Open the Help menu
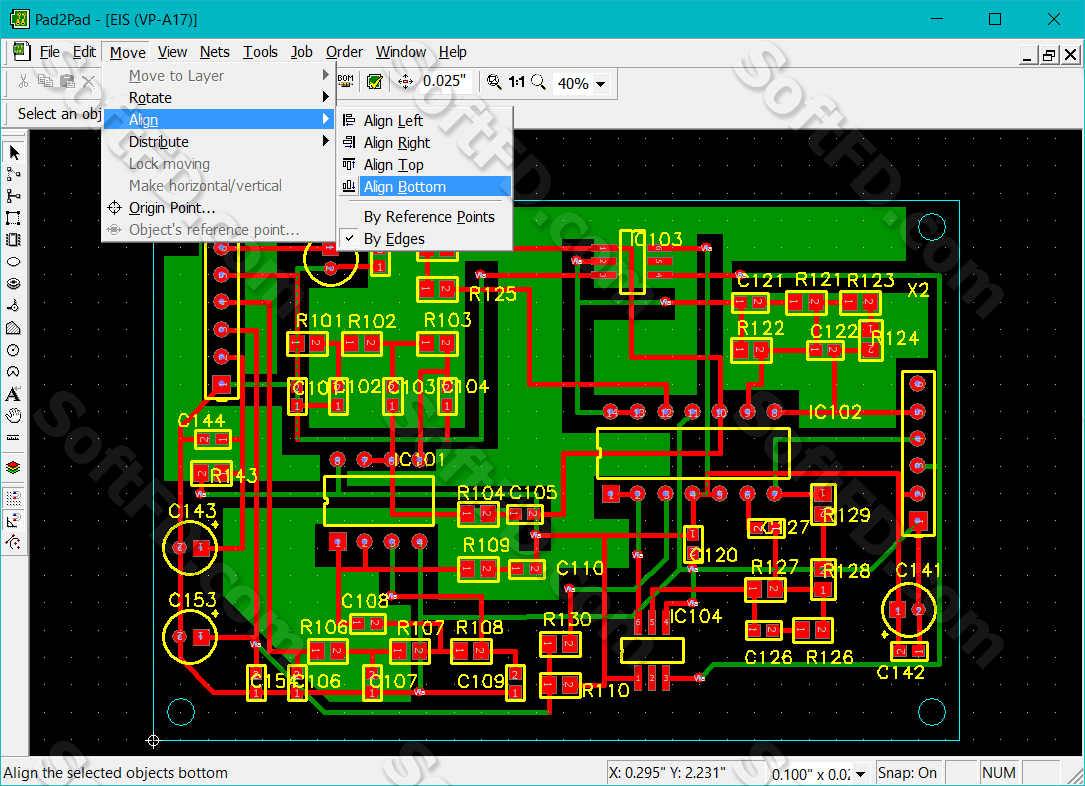Image resolution: width=1085 pixels, height=786 pixels. tap(453, 52)
